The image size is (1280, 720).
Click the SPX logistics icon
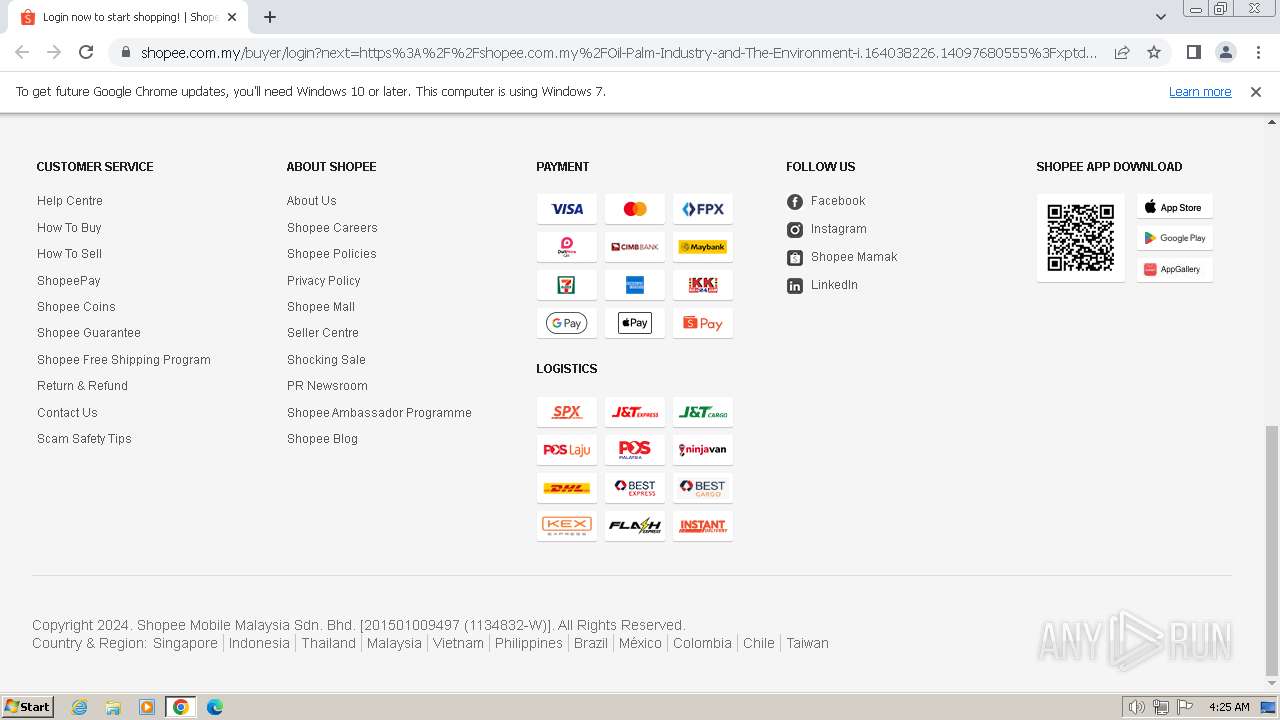567,412
